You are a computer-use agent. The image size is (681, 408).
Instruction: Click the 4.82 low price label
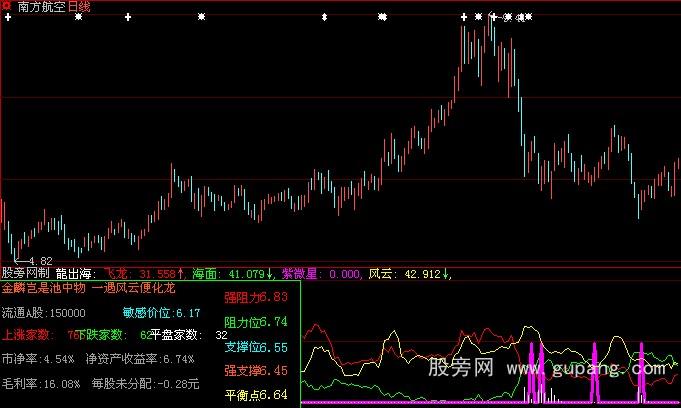pyautogui.click(x=40, y=261)
